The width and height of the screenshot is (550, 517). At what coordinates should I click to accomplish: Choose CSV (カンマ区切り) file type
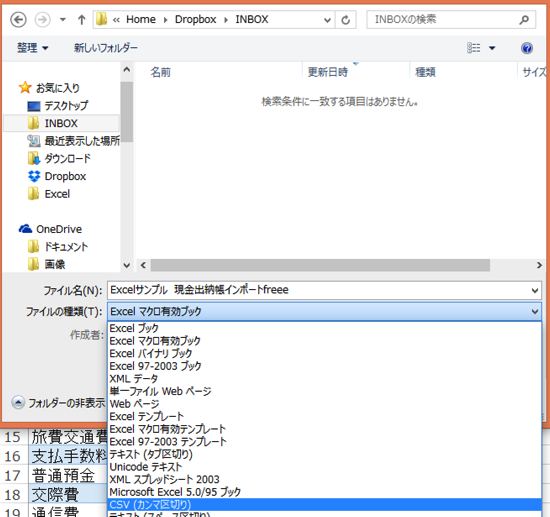tap(324, 504)
